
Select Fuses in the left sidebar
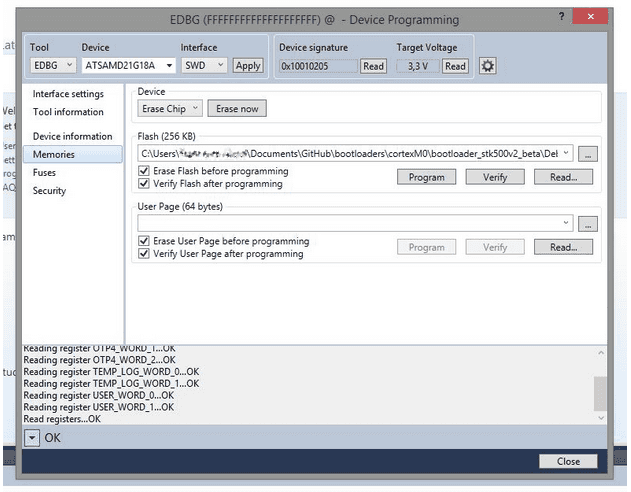[x=45, y=172]
